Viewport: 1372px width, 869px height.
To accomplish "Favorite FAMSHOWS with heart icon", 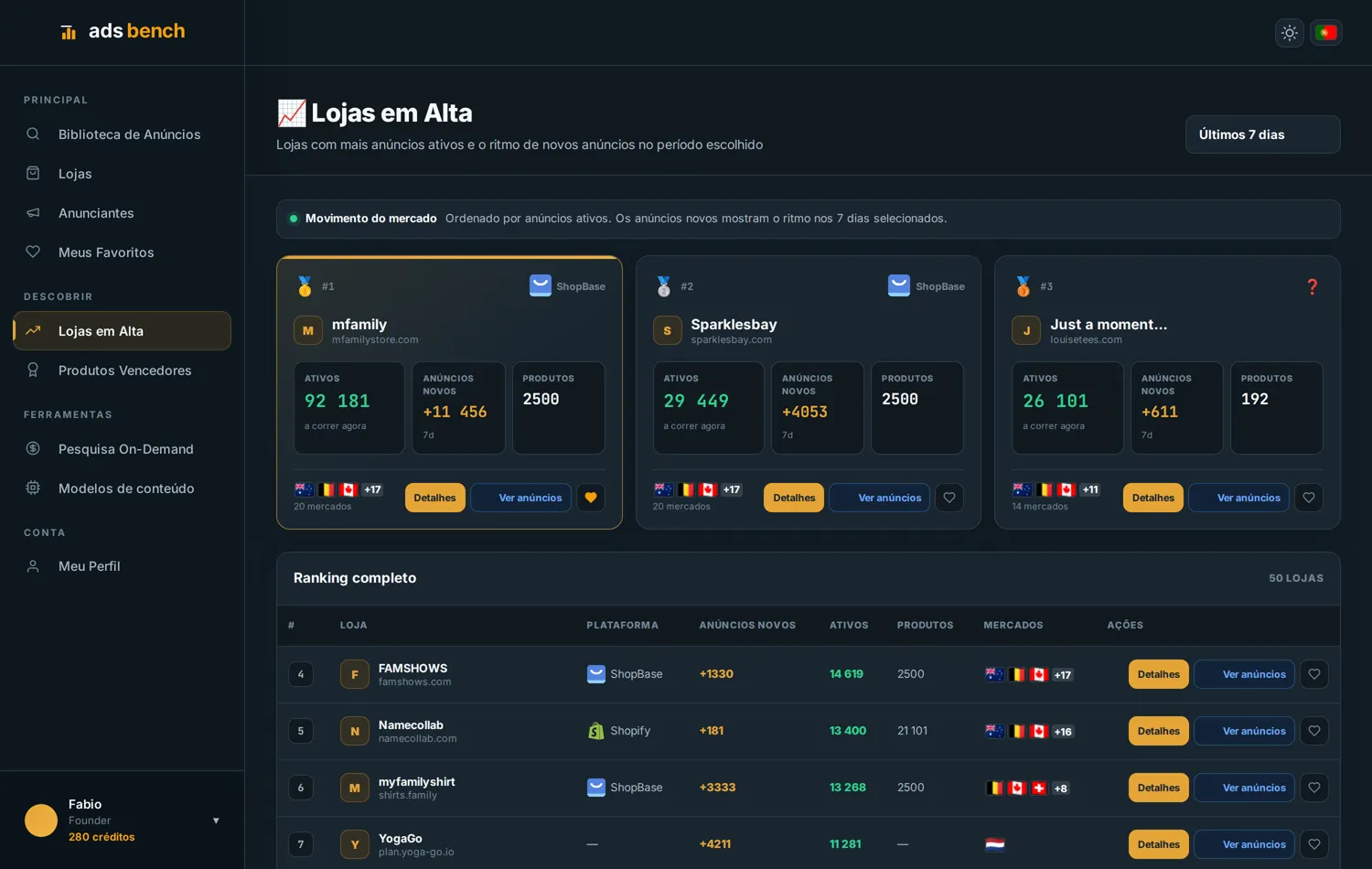I will click(x=1314, y=674).
